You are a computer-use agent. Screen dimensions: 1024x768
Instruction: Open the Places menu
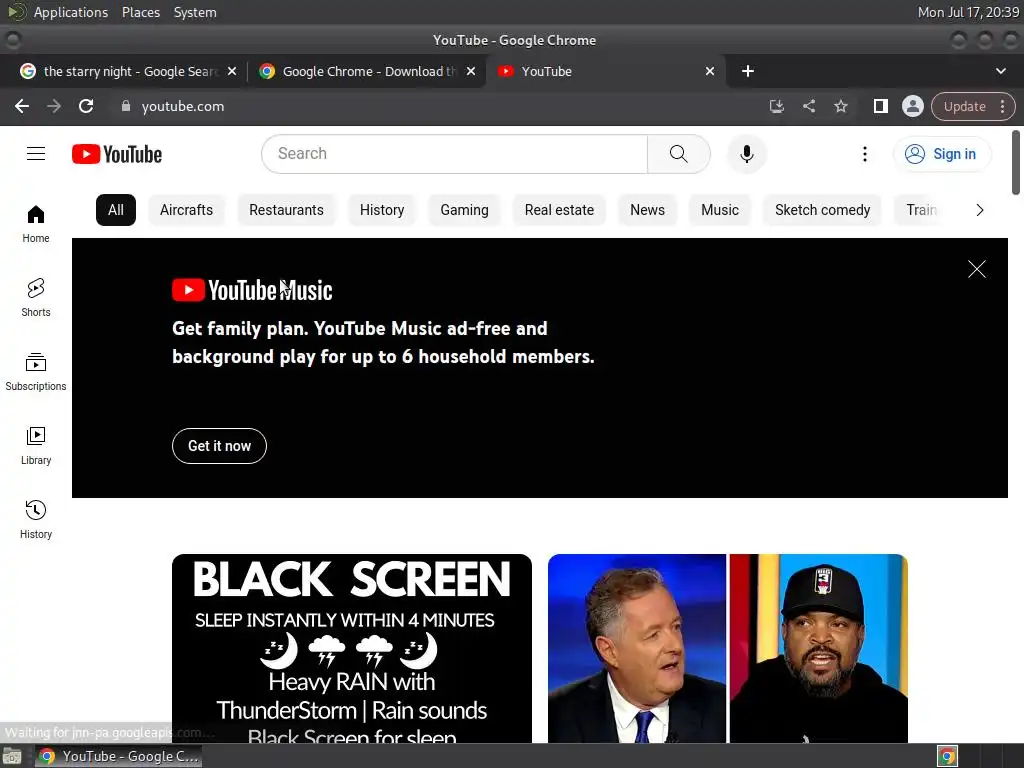point(140,12)
